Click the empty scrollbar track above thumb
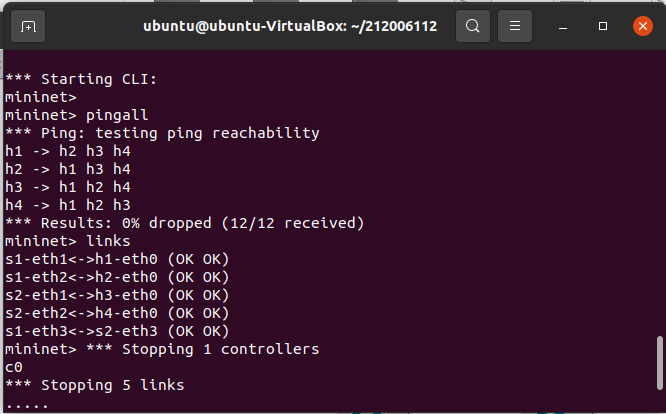Viewport: 666px width, 414px height. coord(658,200)
